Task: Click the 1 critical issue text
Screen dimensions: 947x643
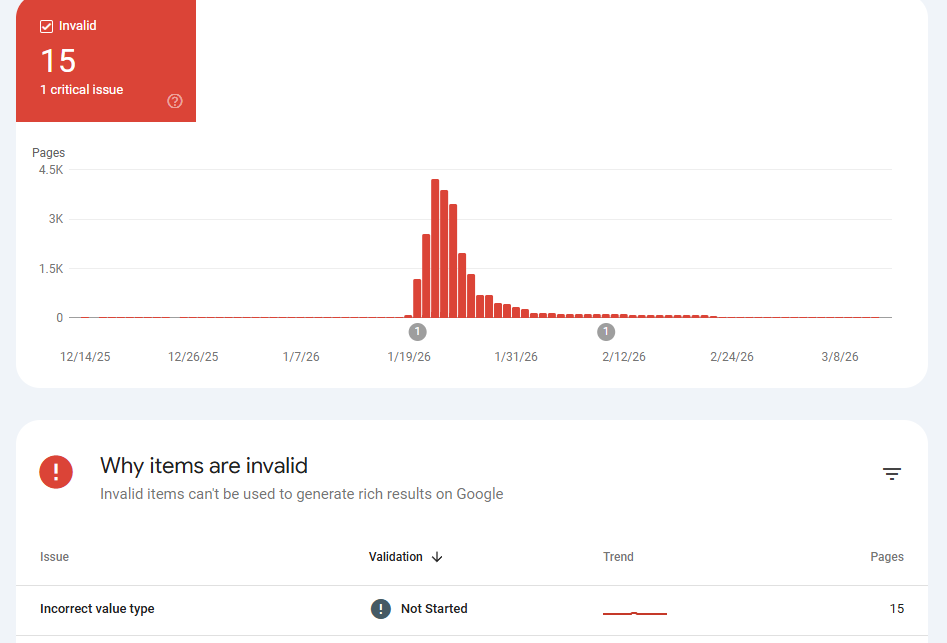Action: (82, 90)
